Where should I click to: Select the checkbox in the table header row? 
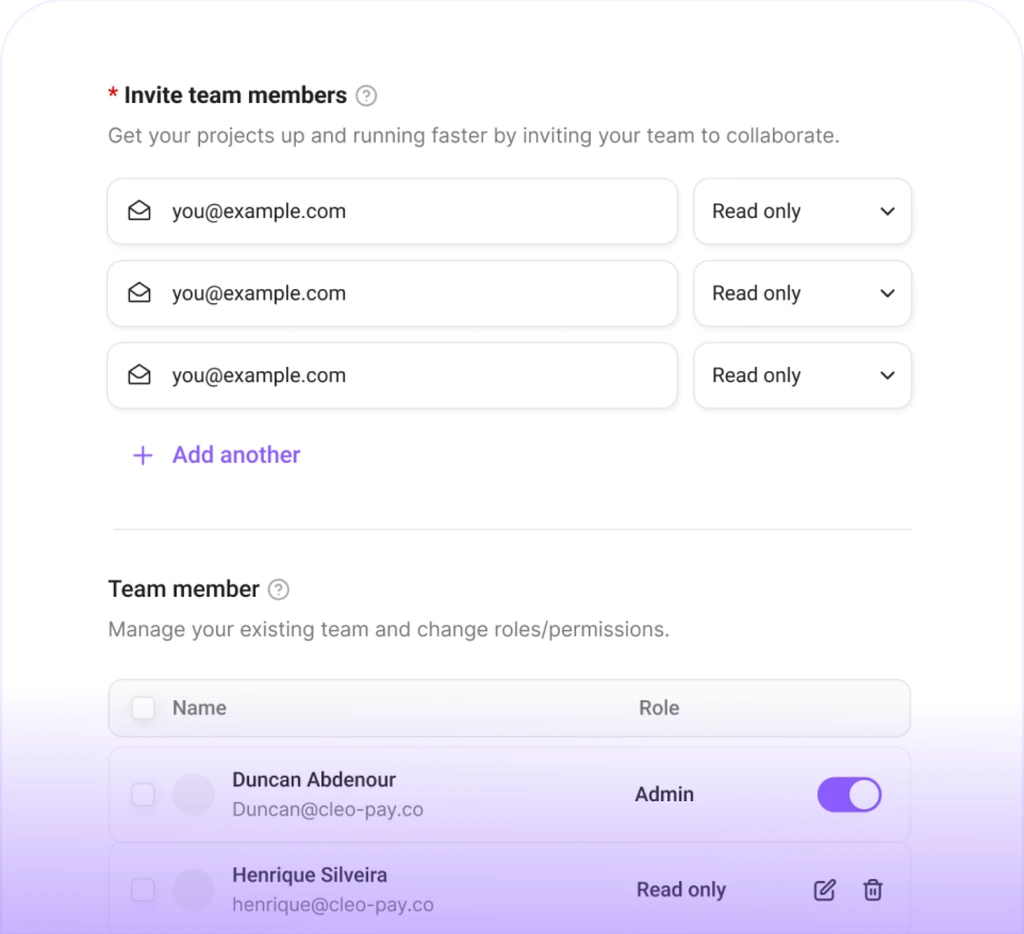(143, 707)
